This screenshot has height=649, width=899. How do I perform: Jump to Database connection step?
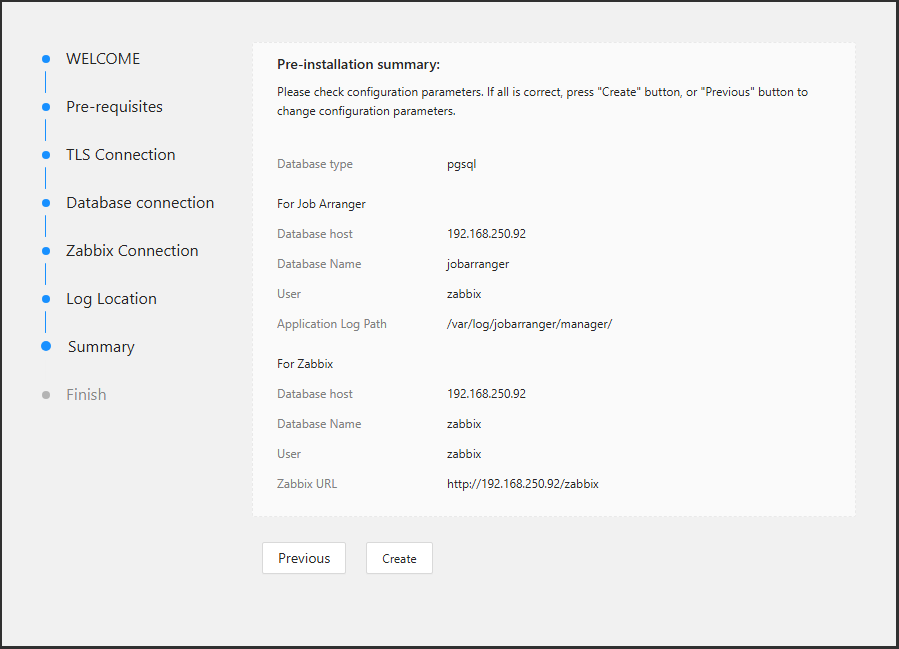[140, 202]
